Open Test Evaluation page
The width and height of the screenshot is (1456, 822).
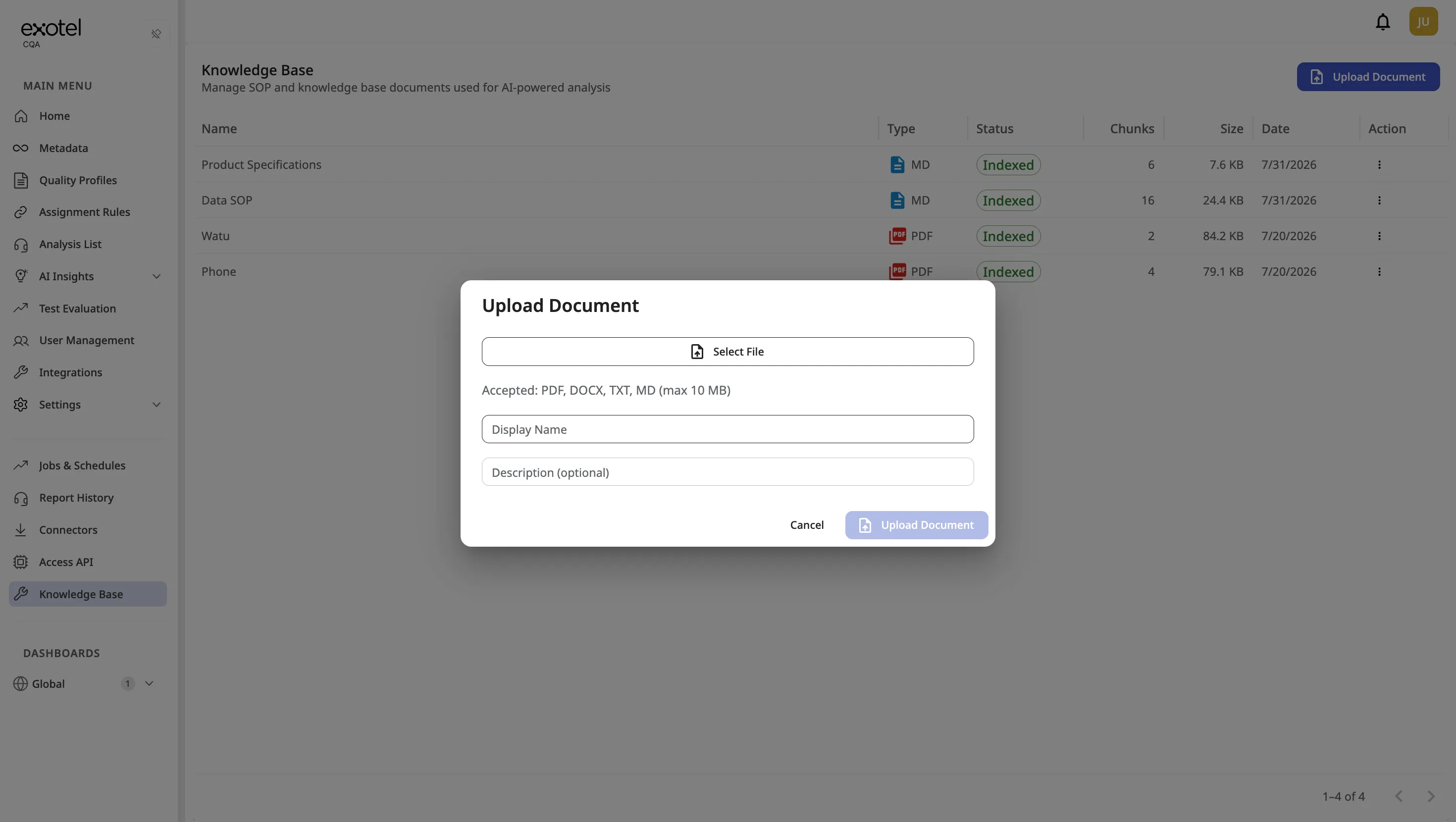(x=88, y=308)
